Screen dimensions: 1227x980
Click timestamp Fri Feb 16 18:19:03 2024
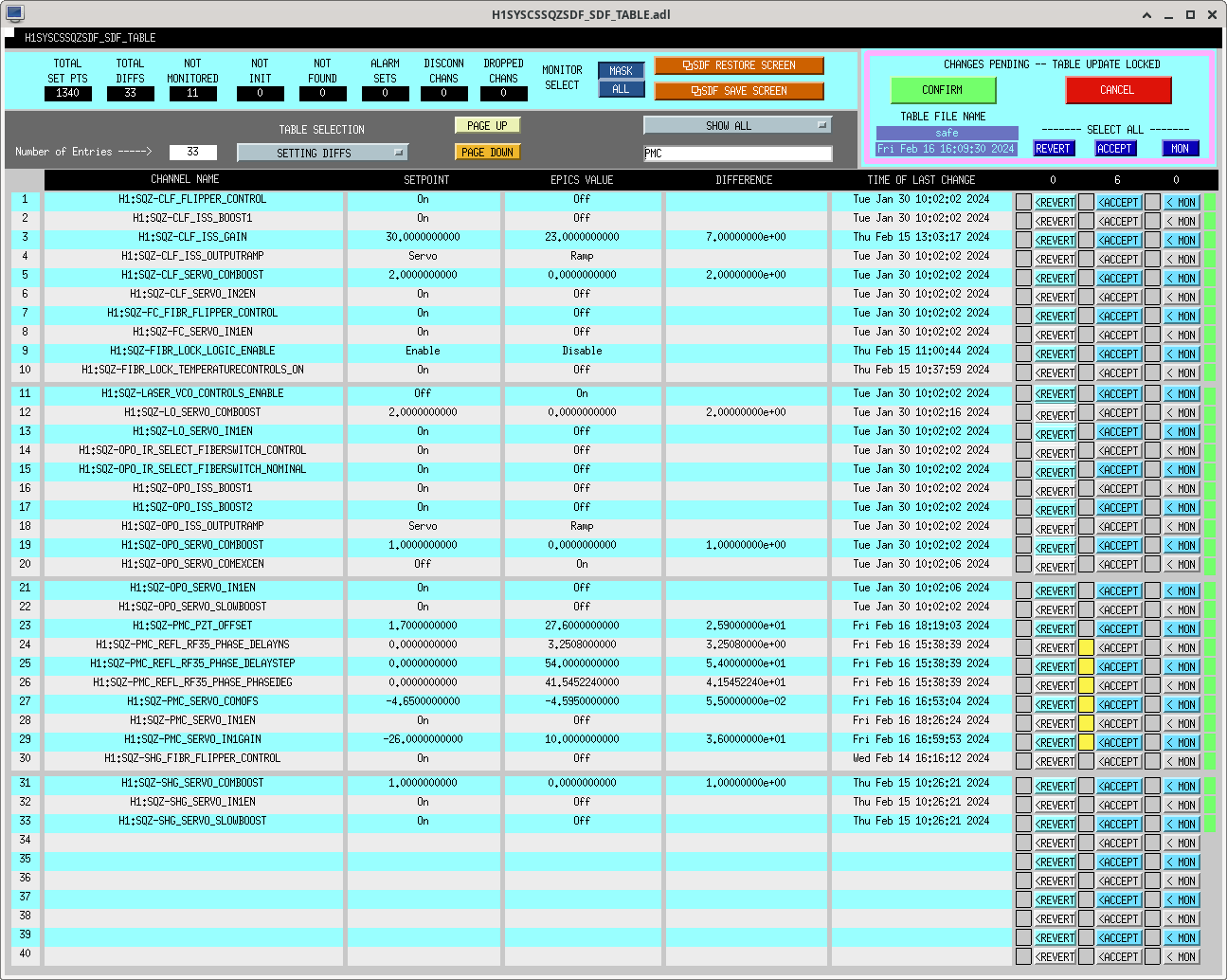921,626
